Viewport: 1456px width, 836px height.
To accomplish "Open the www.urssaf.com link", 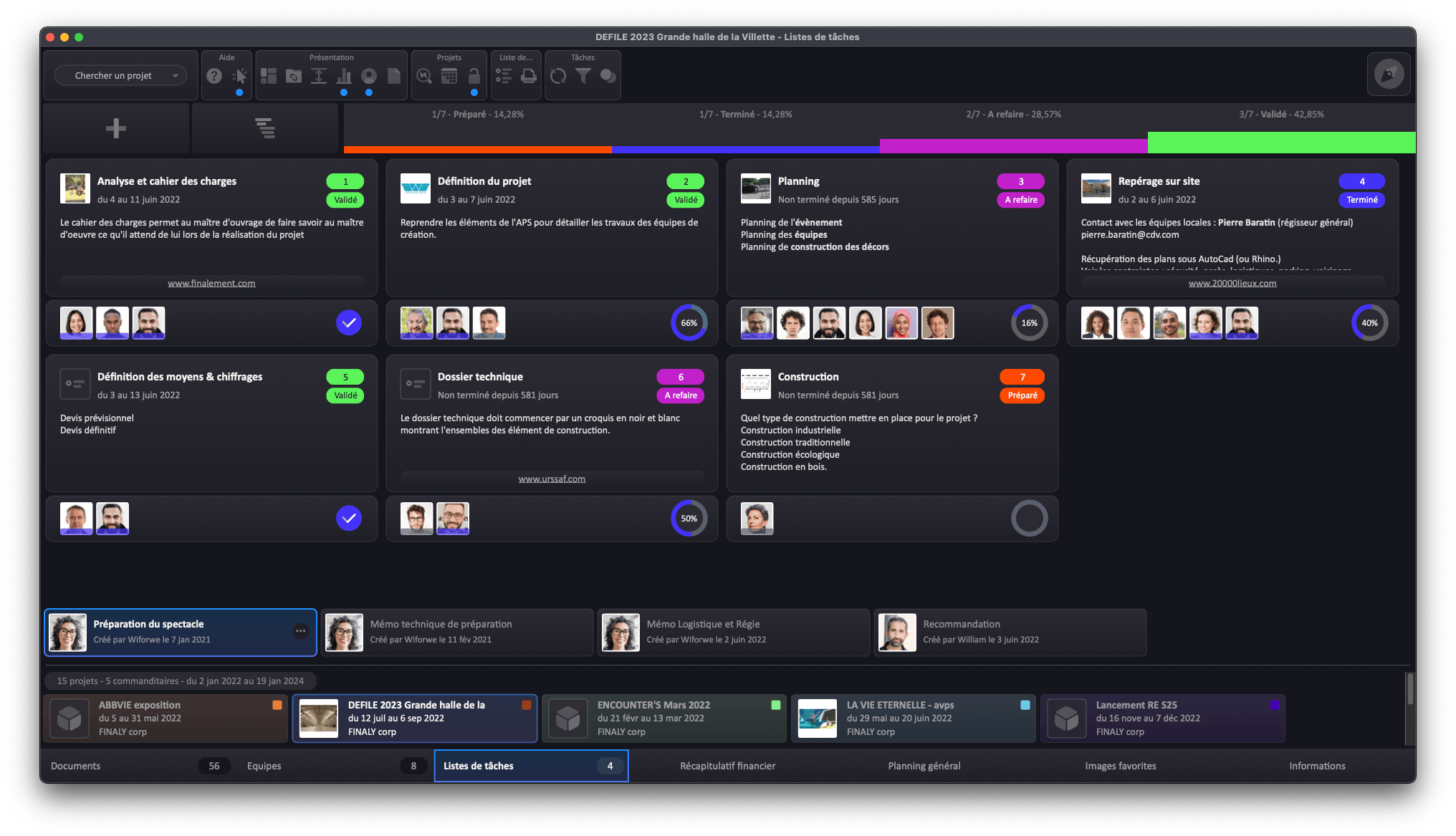I will coord(552,479).
